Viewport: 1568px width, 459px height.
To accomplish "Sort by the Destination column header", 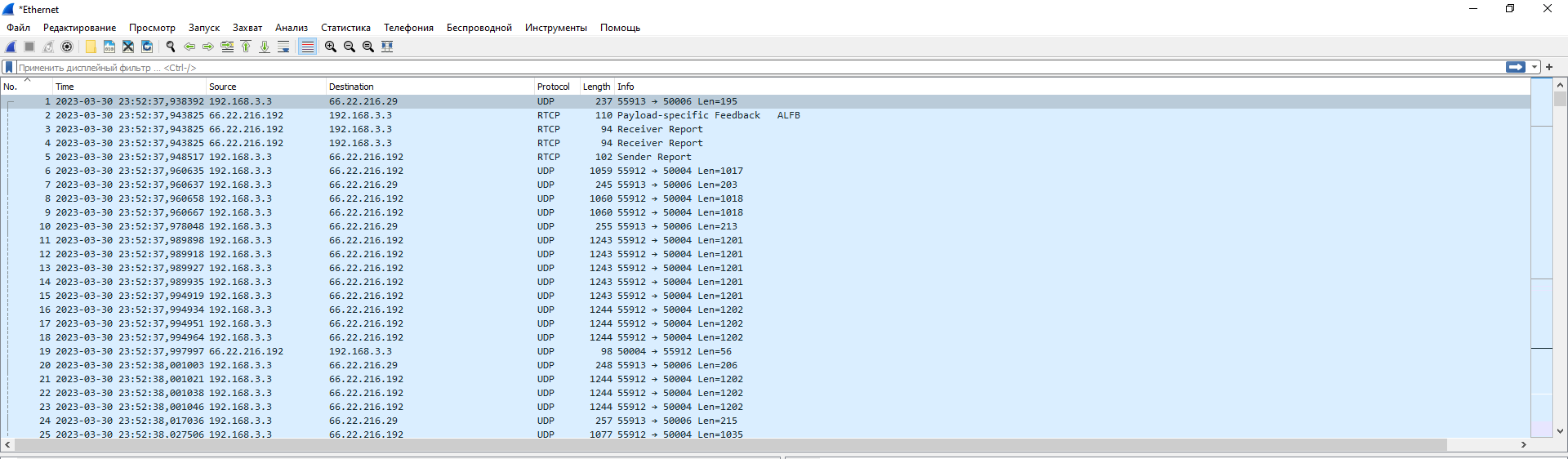I will tap(430, 87).
